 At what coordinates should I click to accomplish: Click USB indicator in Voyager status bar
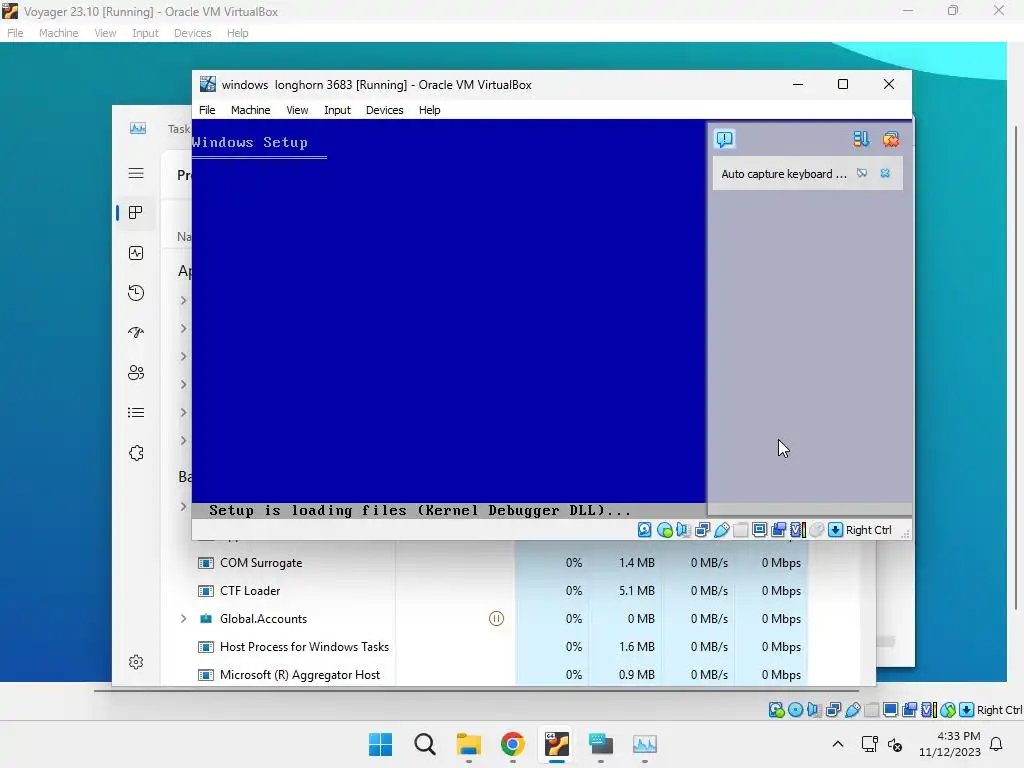852,710
